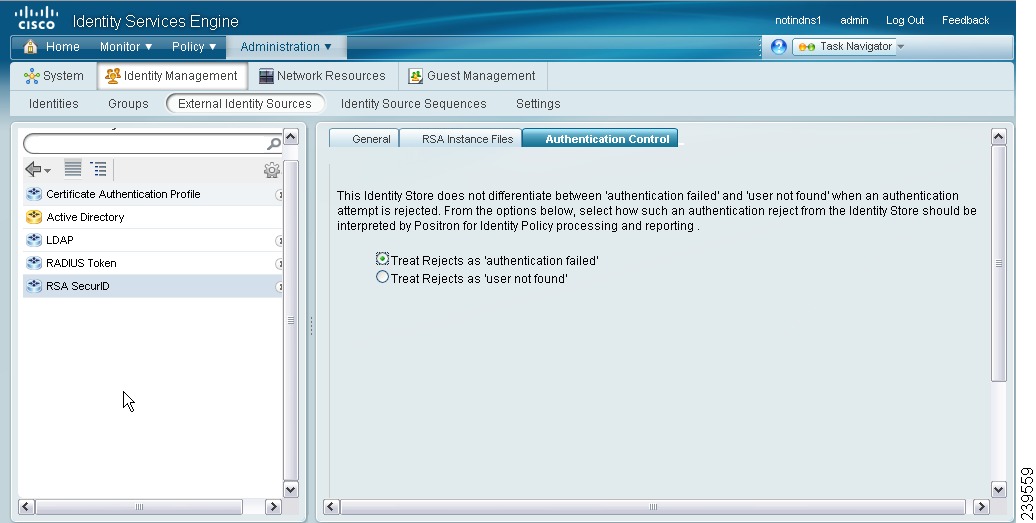Click the Feedback link
Viewport: 1036px width, 523px height.
965,20
